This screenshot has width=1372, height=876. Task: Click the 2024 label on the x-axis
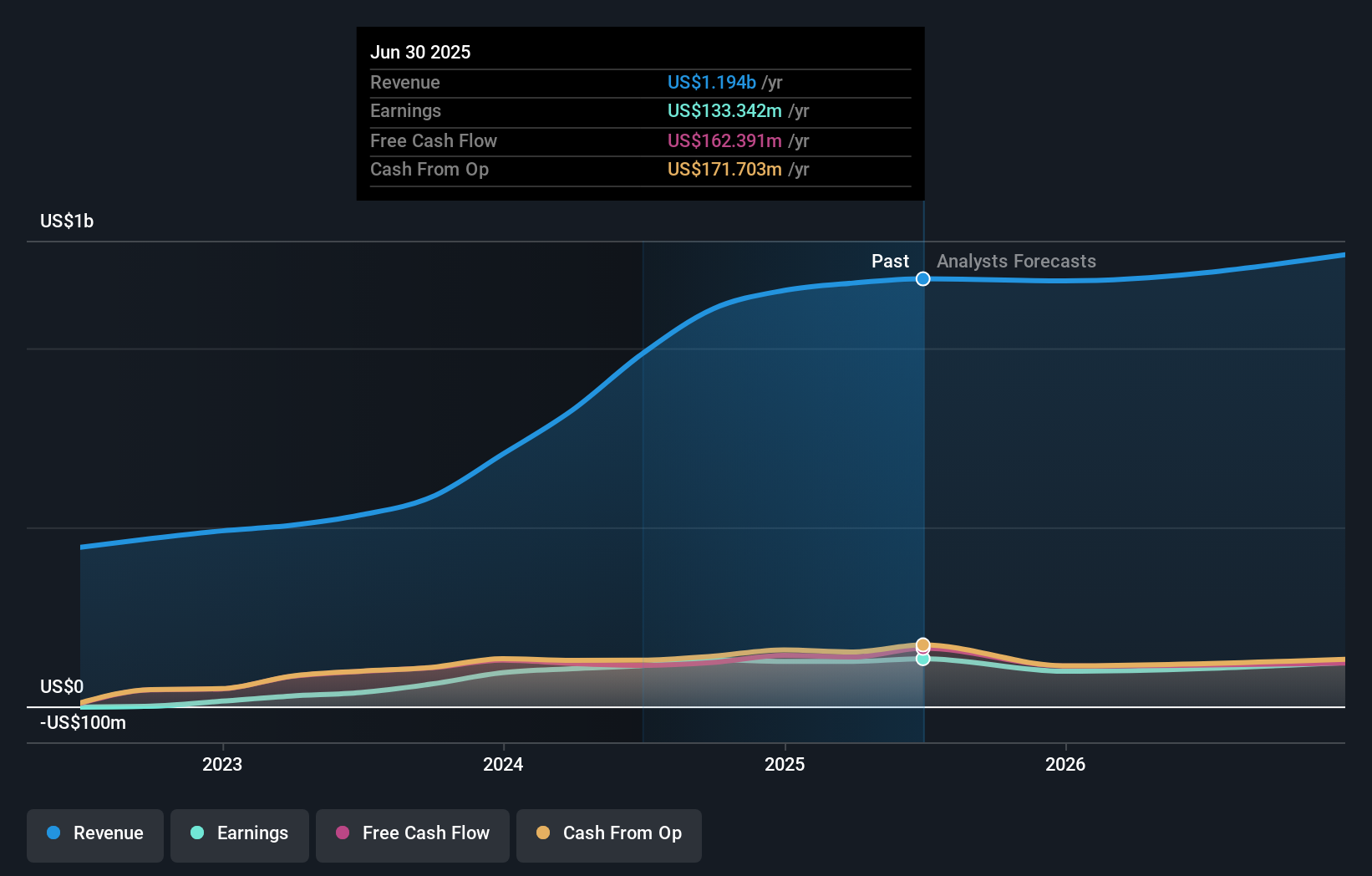click(502, 763)
